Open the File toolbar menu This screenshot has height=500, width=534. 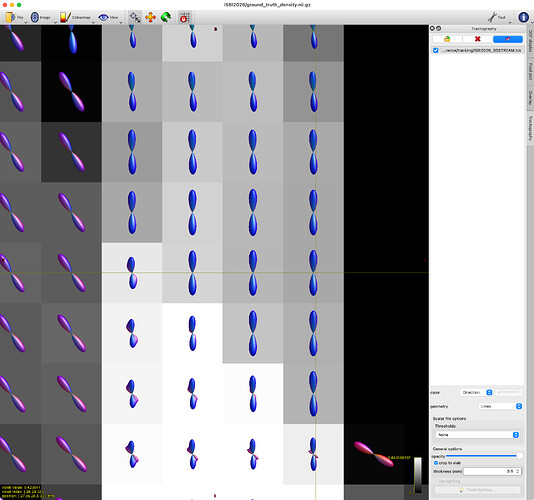(14, 17)
